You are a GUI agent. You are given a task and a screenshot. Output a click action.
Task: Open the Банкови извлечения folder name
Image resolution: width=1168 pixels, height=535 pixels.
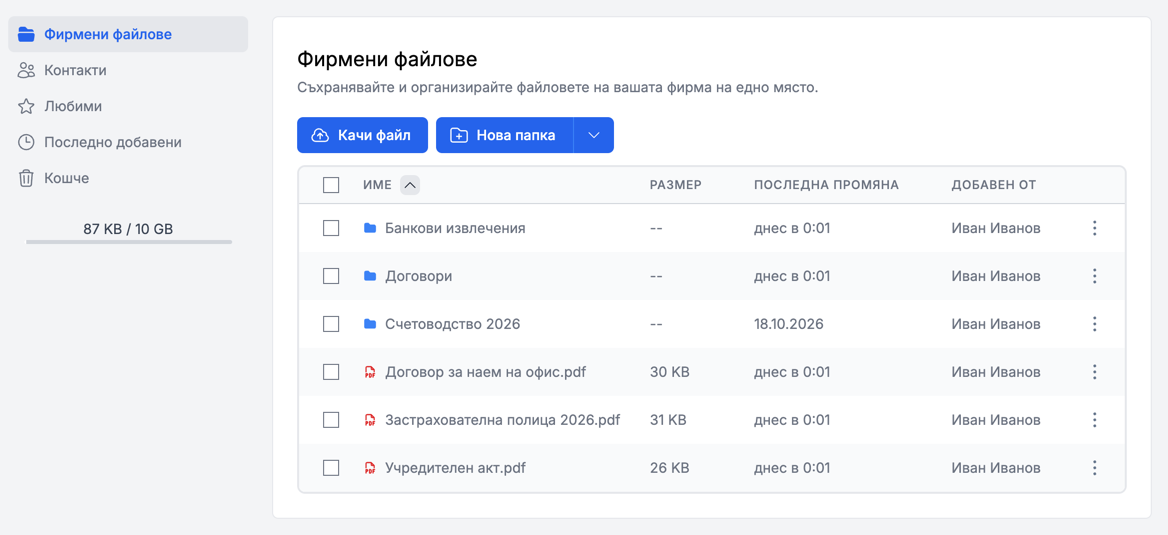[x=455, y=228]
